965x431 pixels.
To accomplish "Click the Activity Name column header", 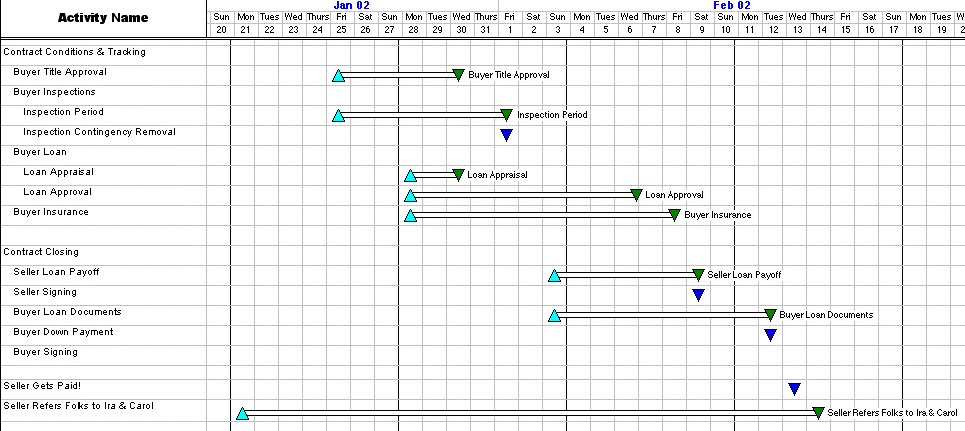I will coord(103,18).
